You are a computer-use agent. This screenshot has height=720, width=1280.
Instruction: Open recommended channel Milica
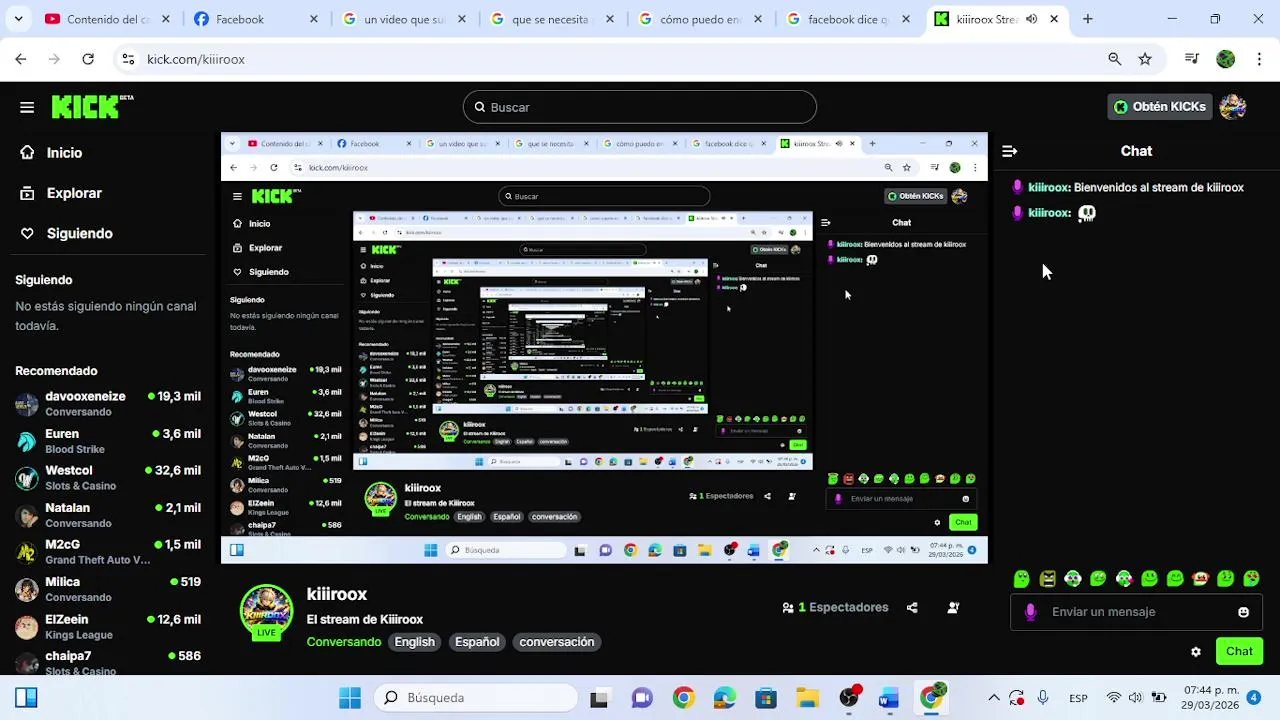coord(108,589)
